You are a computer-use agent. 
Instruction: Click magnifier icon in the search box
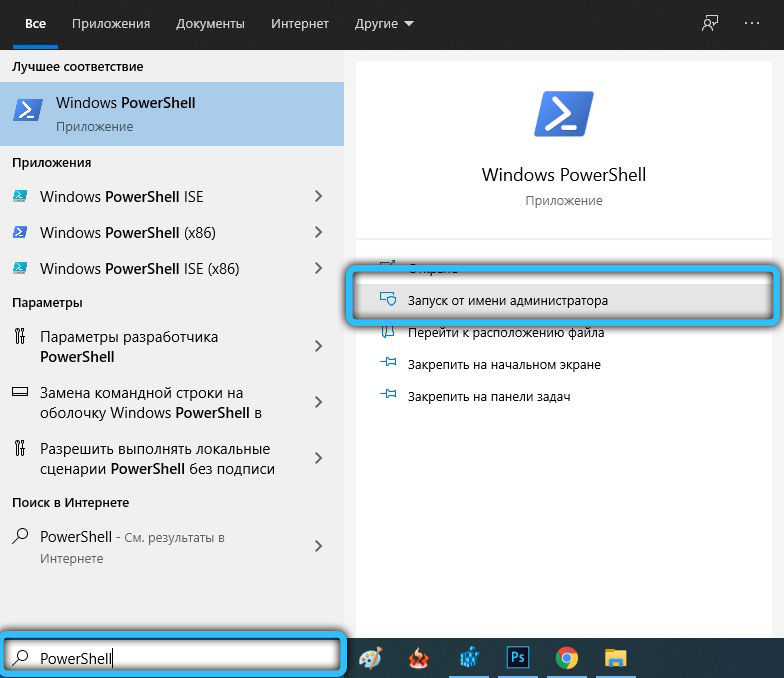[x=20, y=657]
